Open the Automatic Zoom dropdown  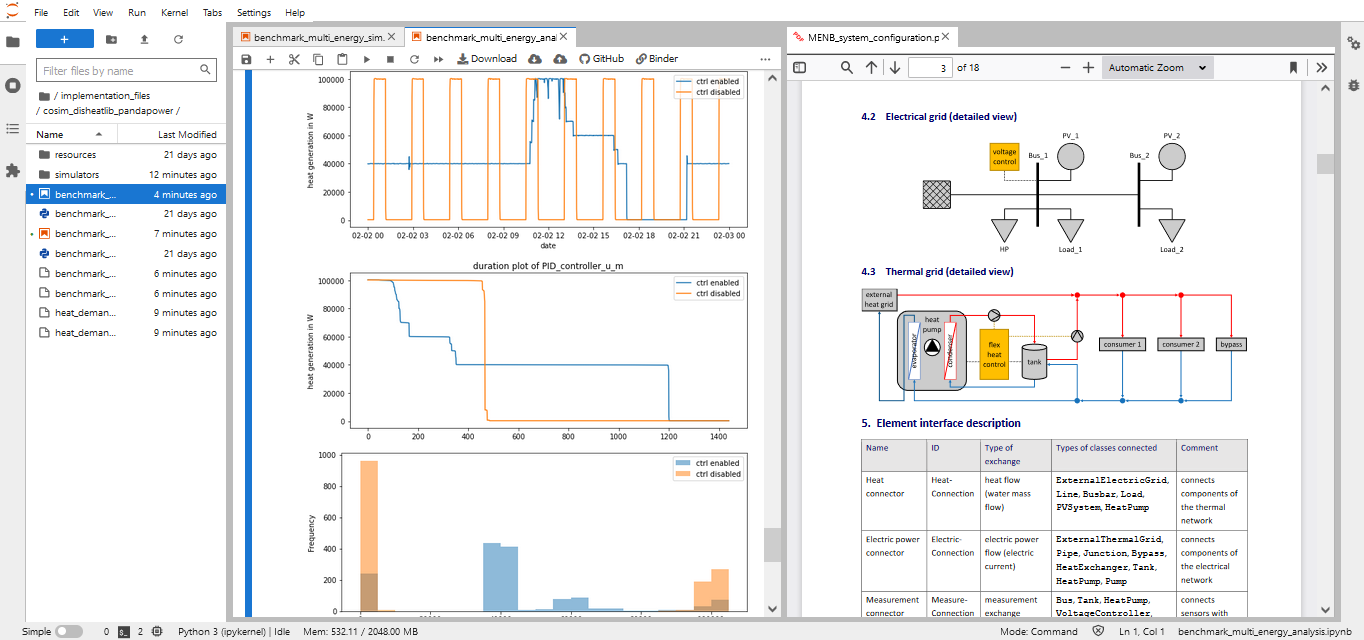1158,68
